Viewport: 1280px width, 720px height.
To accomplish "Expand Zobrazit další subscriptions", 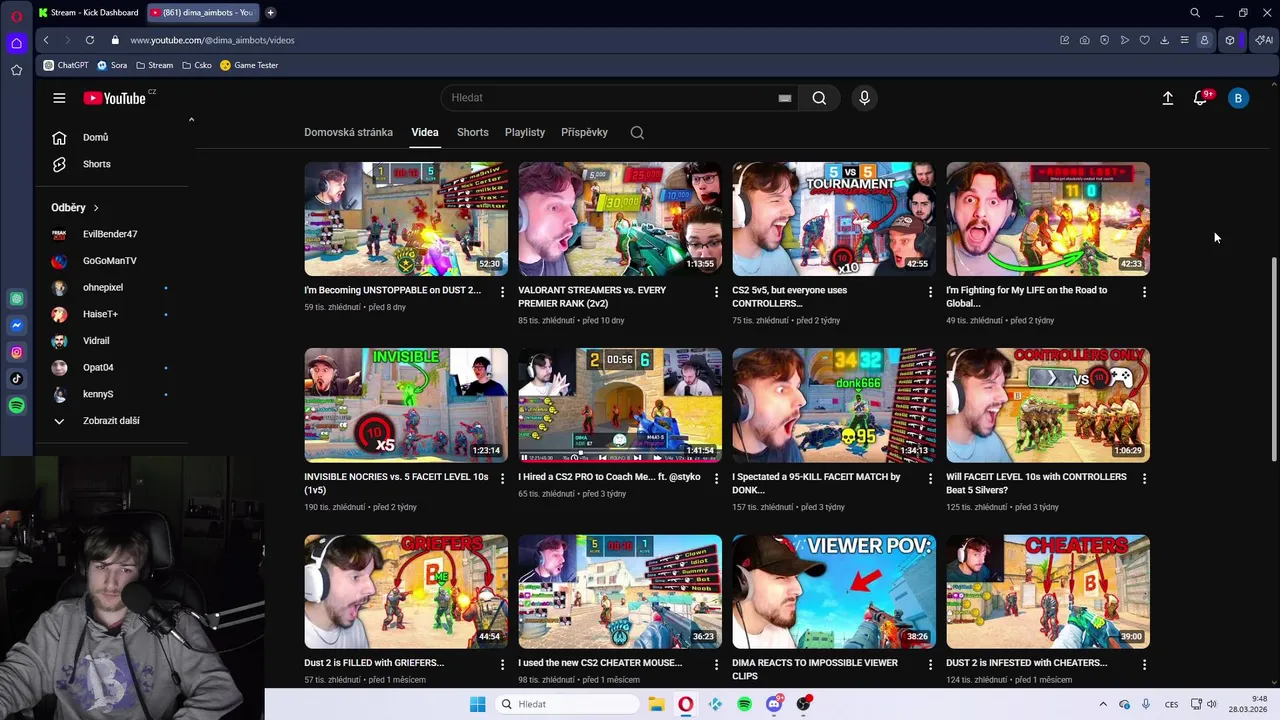I will (x=111, y=421).
